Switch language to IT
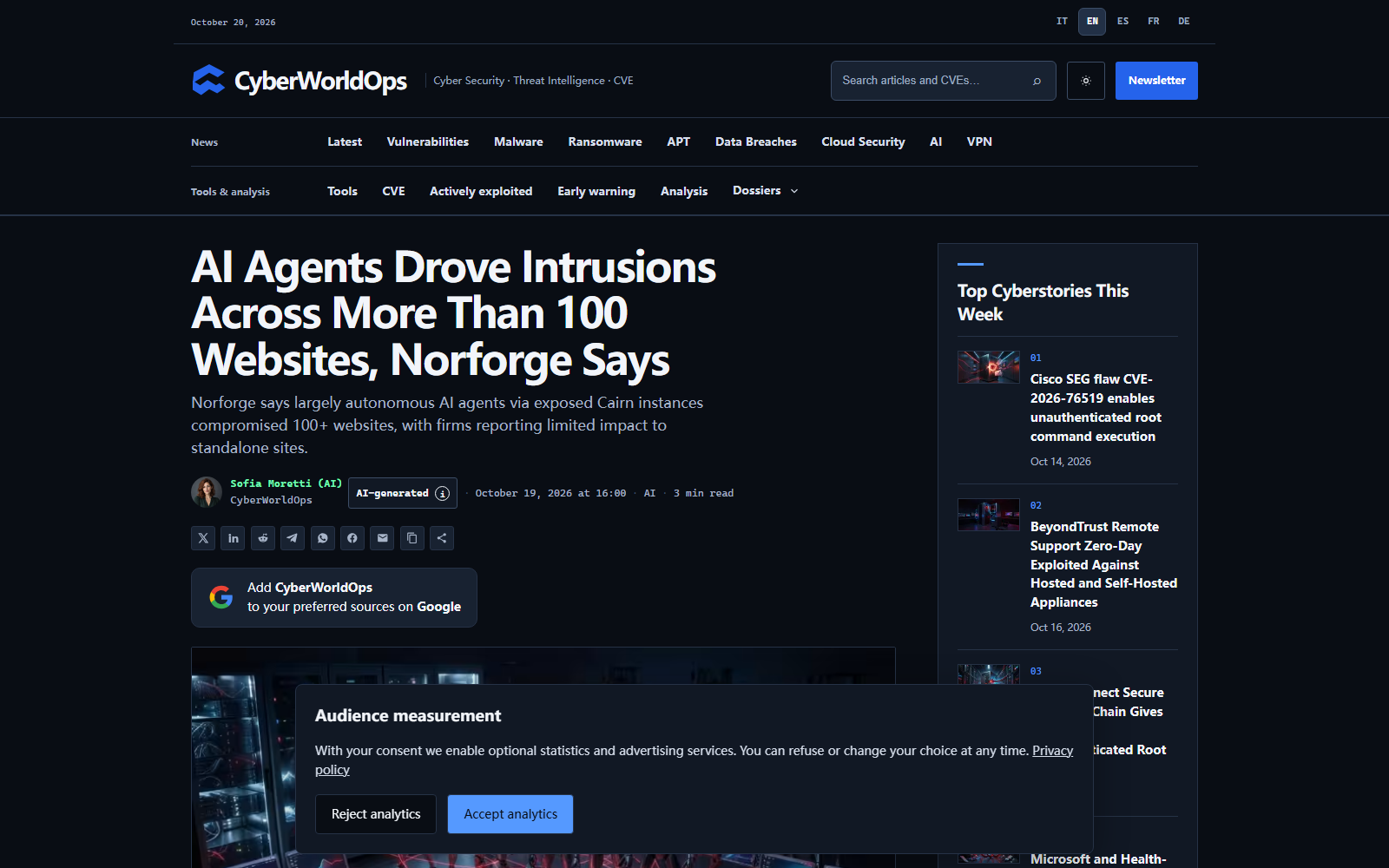The image size is (1389, 868). [x=1062, y=22]
